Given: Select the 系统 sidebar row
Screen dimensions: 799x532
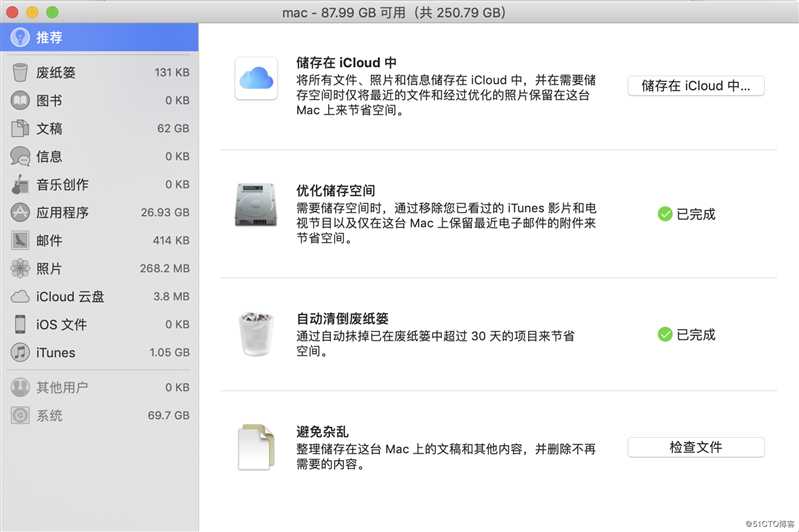Looking at the screenshot, I should click(99, 415).
